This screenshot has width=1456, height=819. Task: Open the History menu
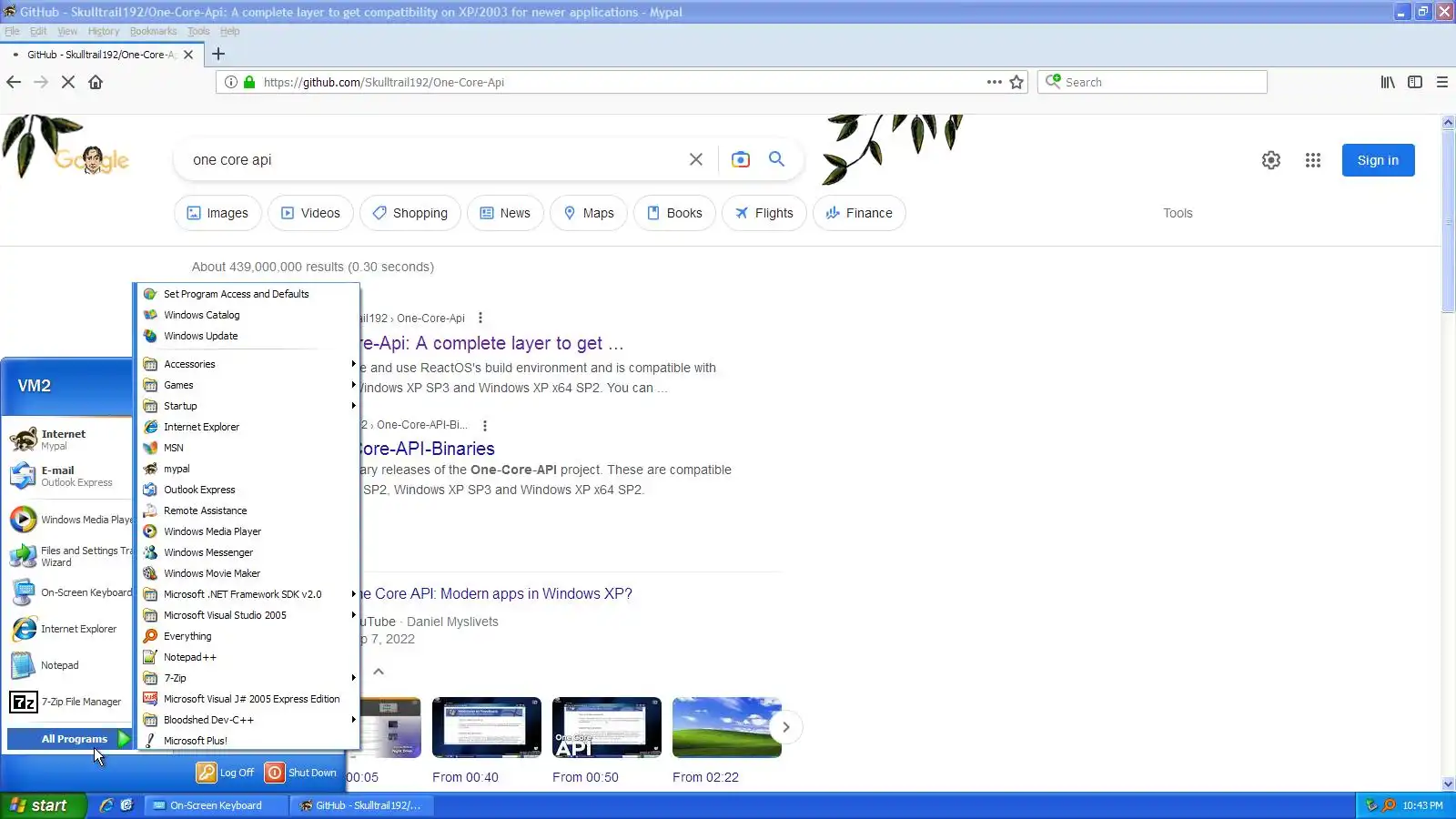click(104, 31)
